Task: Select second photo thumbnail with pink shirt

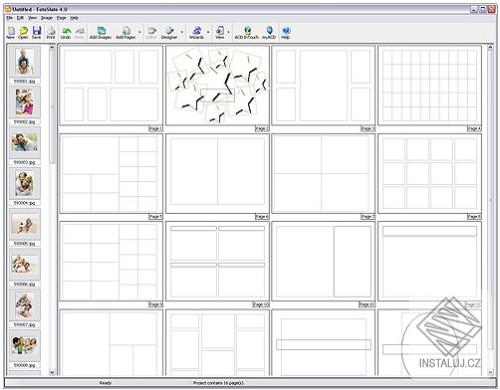Action: pyautogui.click(x=25, y=102)
